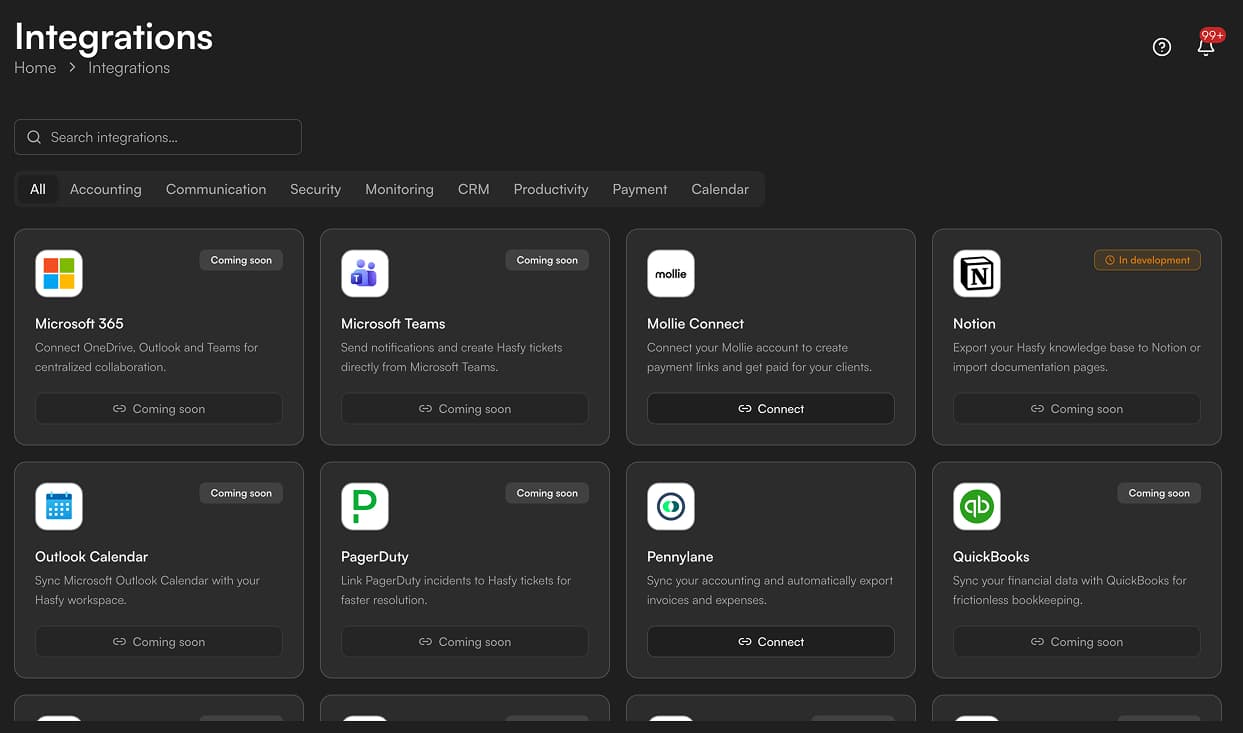Click the In development badge on Notion
The image size is (1243, 733).
coord(1148,260)
